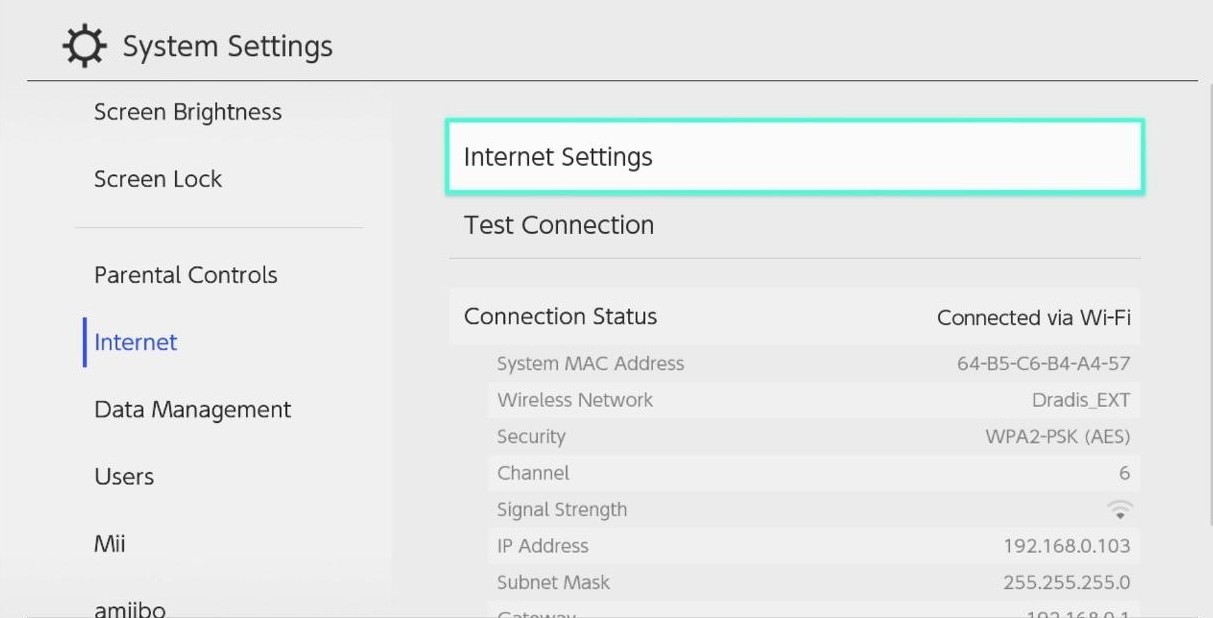Open Internet Settings option
Screen dimensions: 1213x618
click(x=794, y=157)
